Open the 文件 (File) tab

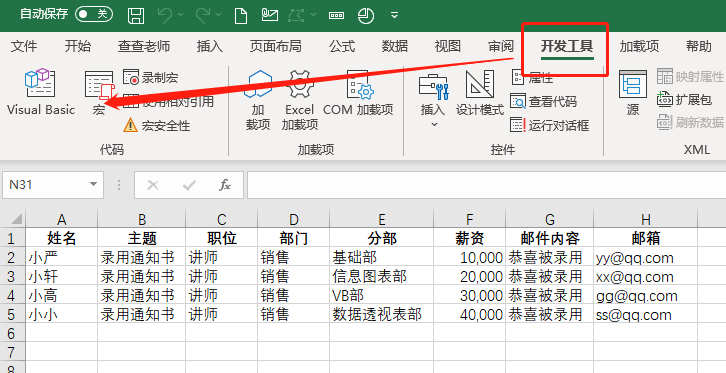click(x=24, y=46)
